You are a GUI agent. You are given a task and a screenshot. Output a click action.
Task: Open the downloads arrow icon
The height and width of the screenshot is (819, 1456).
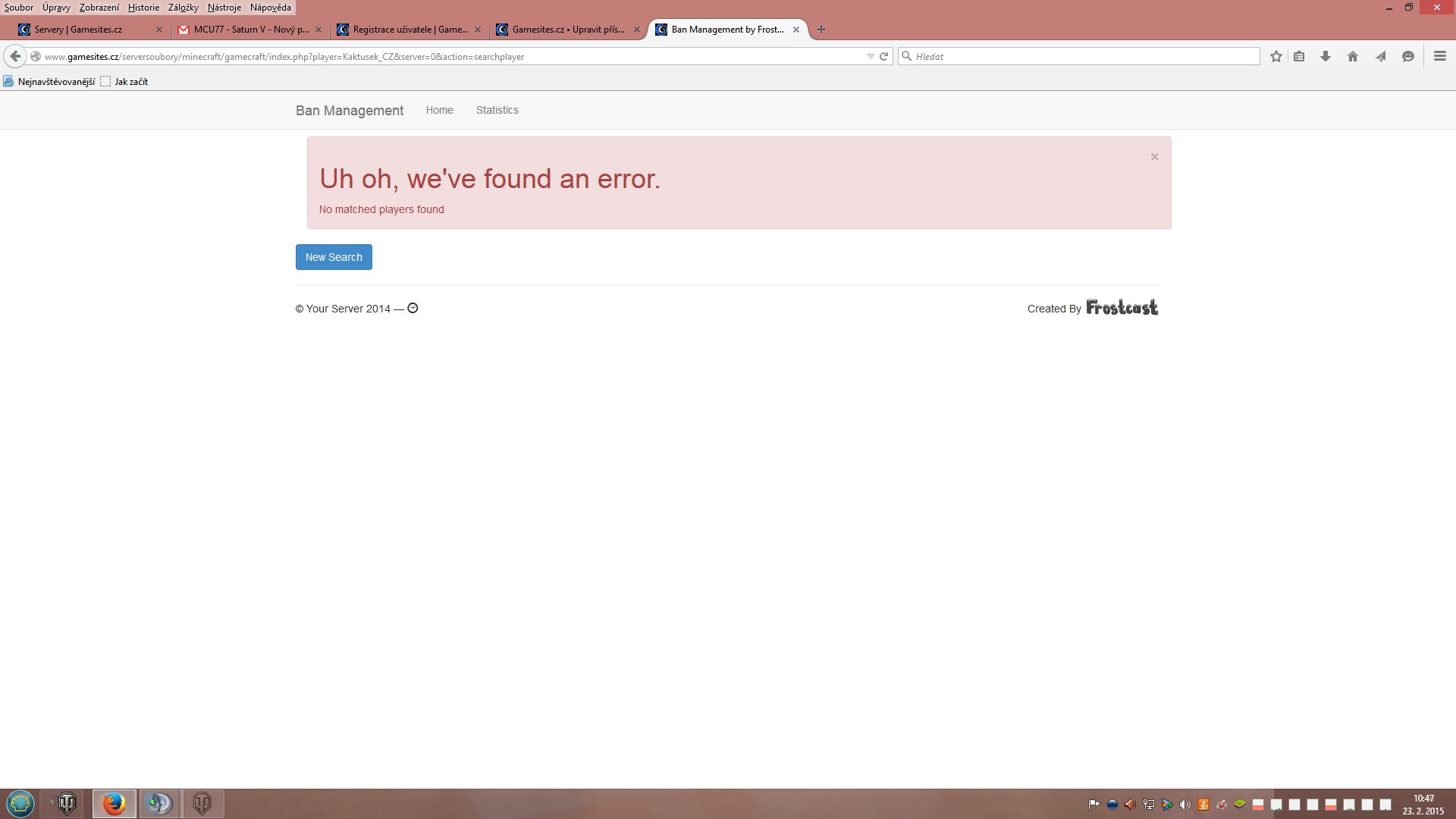pyautogui.click(x=1326, y=56)
